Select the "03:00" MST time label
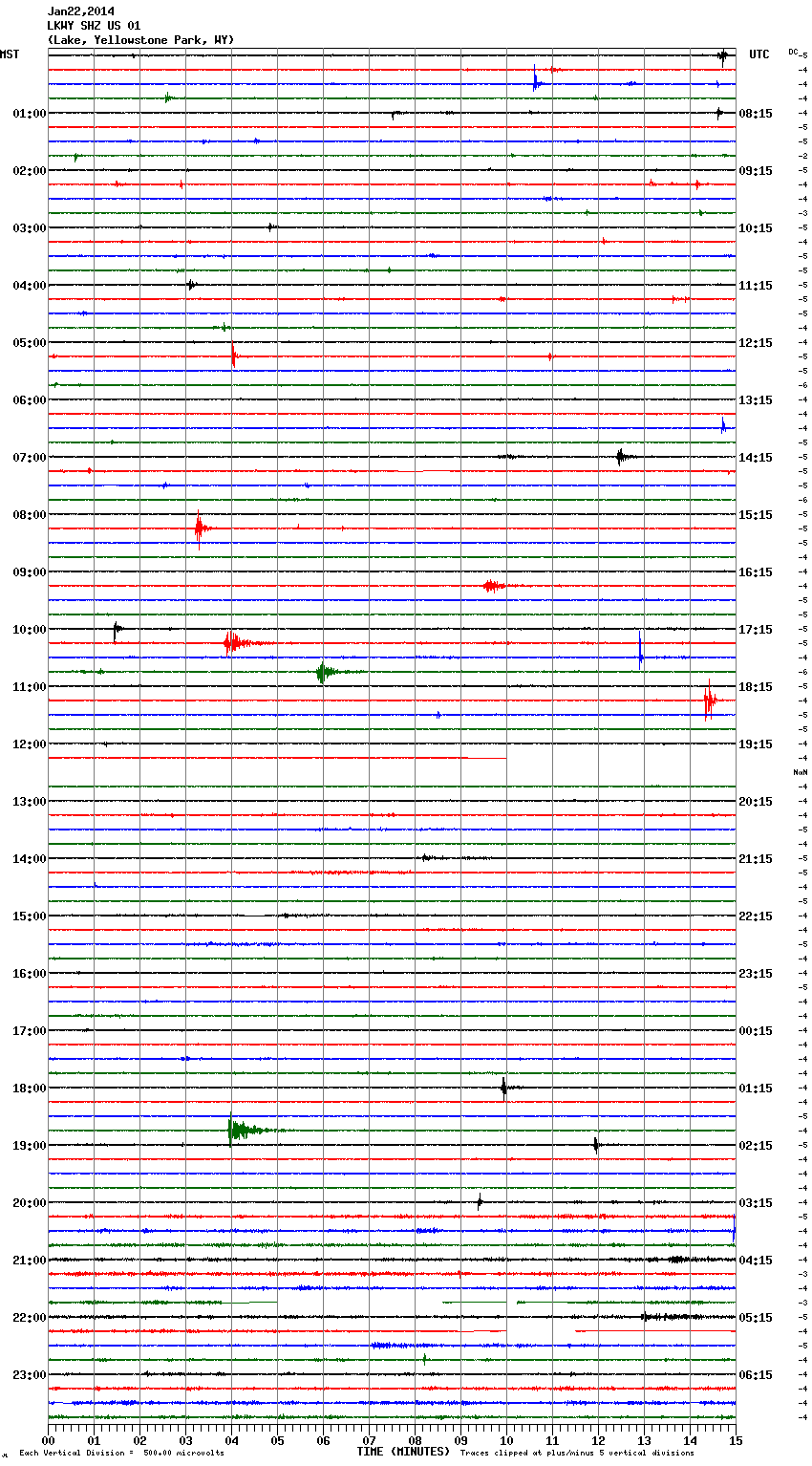812x1466 pixels. pyautogui.click(x=30, y=228)
